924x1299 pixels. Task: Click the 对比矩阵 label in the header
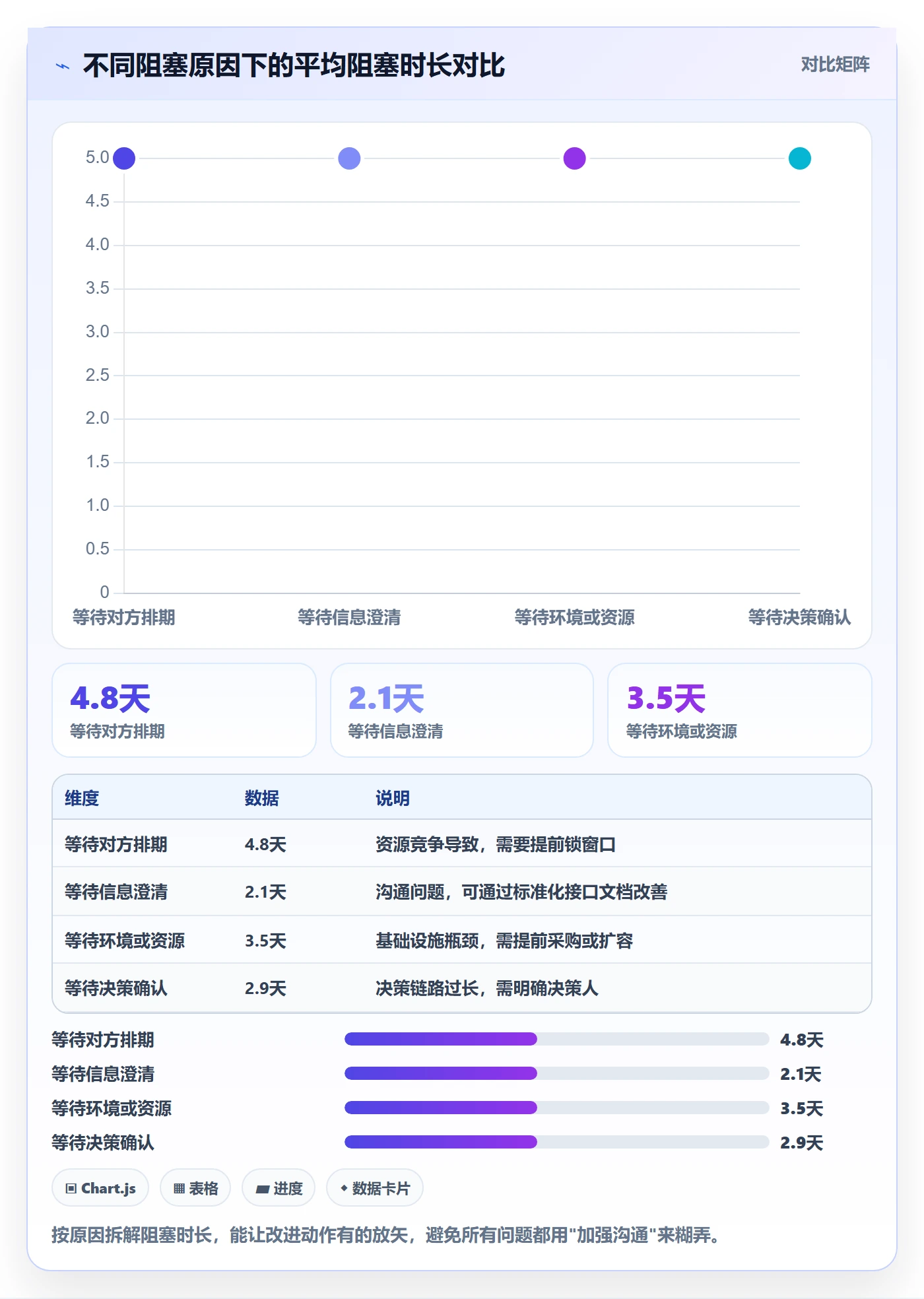coord(835,65)
